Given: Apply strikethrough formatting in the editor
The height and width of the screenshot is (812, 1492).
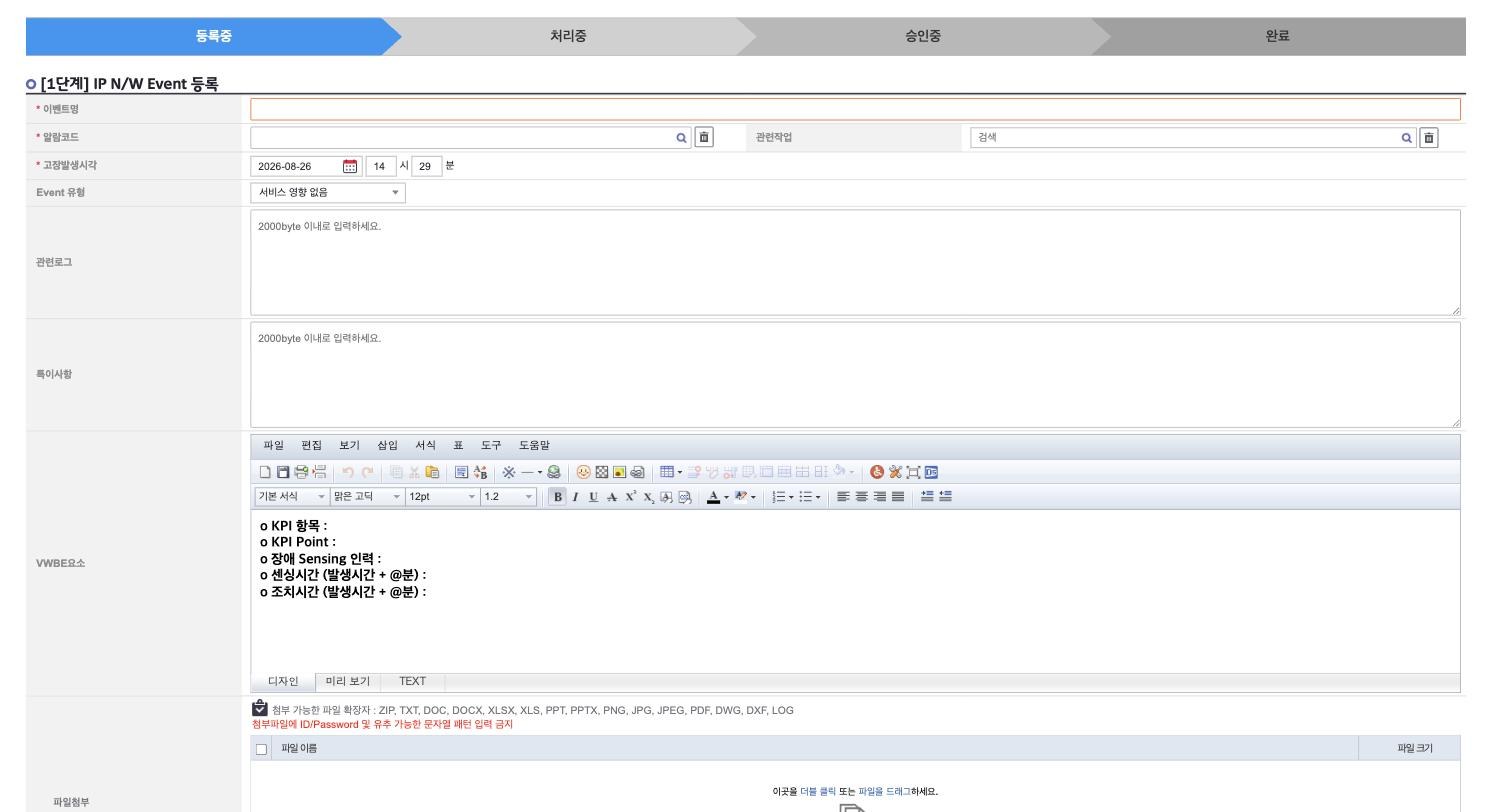Looking at the screenshot, I should point(612,497).
